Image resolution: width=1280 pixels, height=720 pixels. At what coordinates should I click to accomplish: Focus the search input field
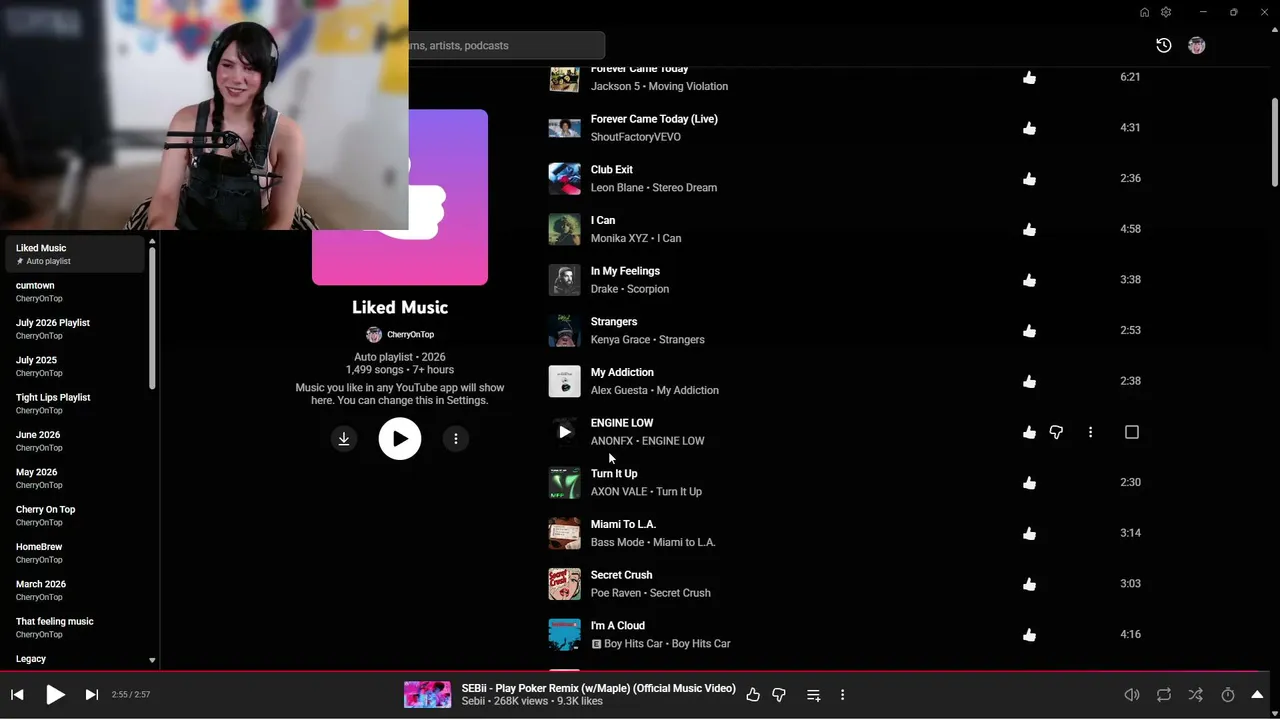[506, 45]
